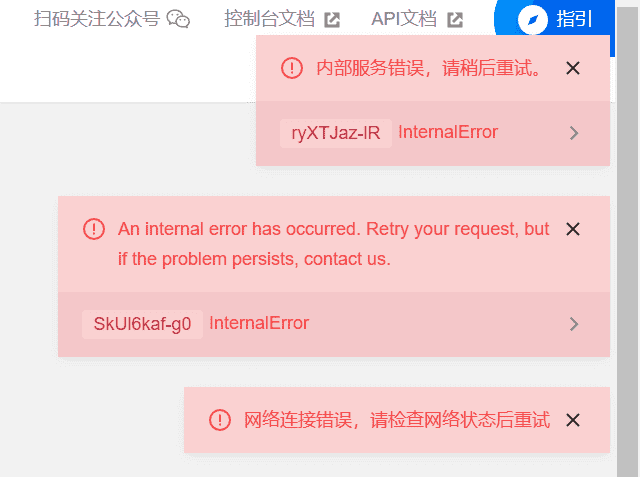This screenshot has height=477, width=640.
Task: Click the InternalError label under SkUl6kaf-g0
Action: pos(259,323)
